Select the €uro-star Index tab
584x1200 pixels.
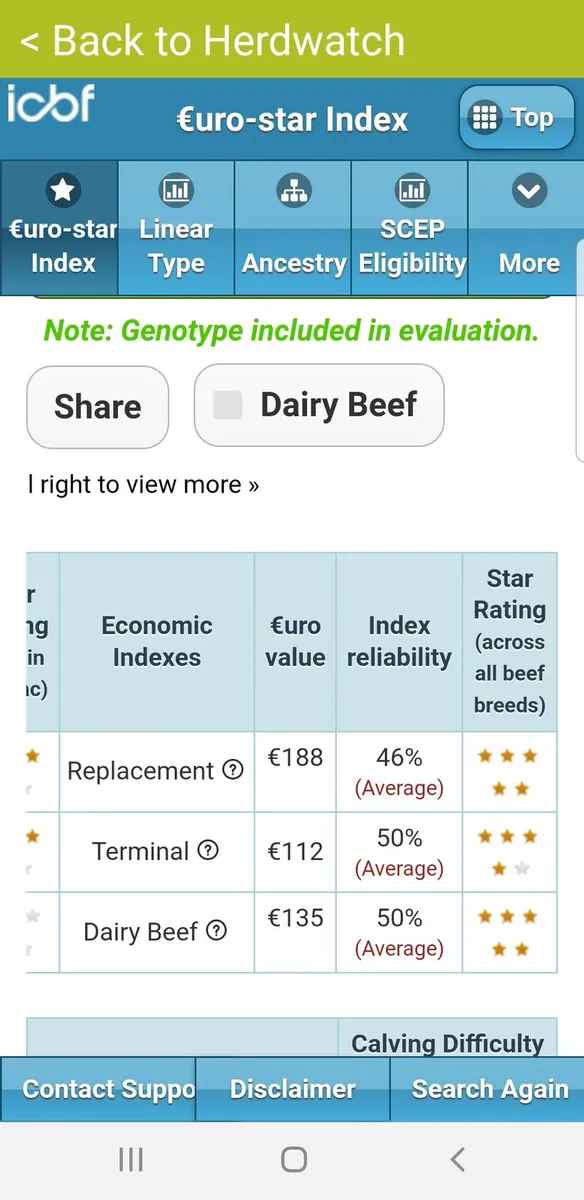click(60, 228)
